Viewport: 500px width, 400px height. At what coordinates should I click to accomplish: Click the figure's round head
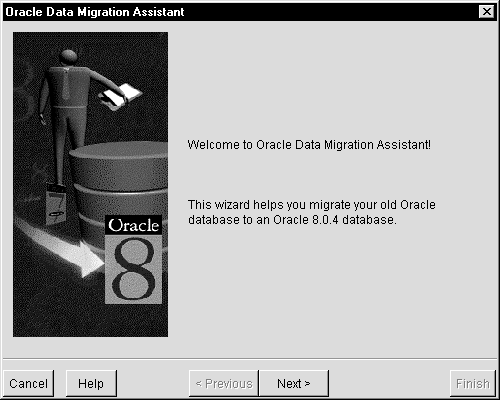click(x=69, y=57)
